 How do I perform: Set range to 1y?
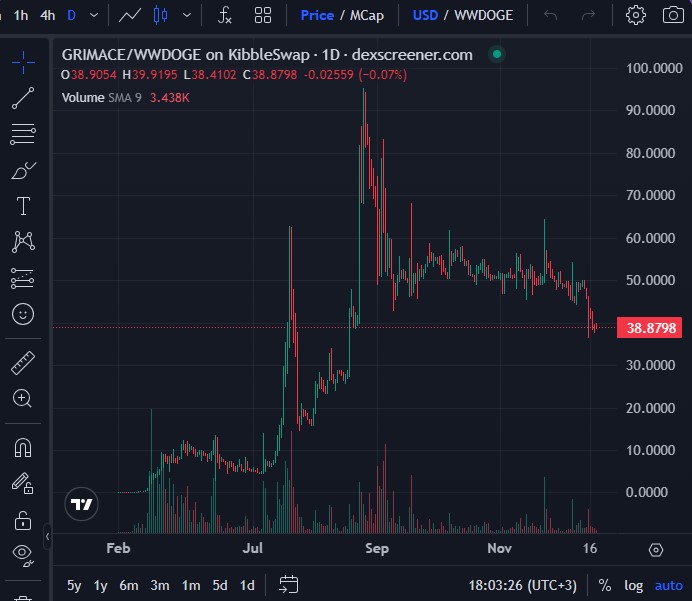click(x=101, y=586)
